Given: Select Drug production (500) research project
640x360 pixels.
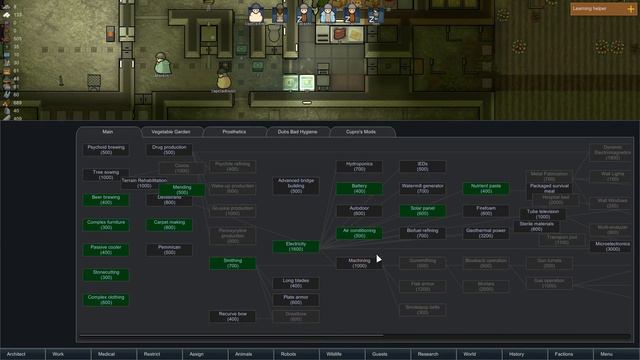Looking at the screenshot, I should tap(169, 150).
